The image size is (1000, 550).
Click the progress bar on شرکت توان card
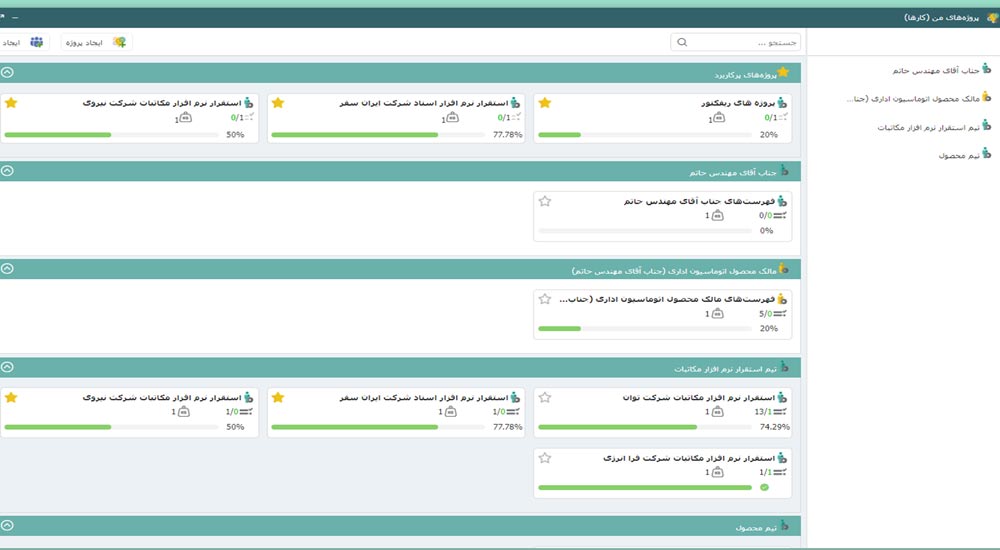click(645, 427)
